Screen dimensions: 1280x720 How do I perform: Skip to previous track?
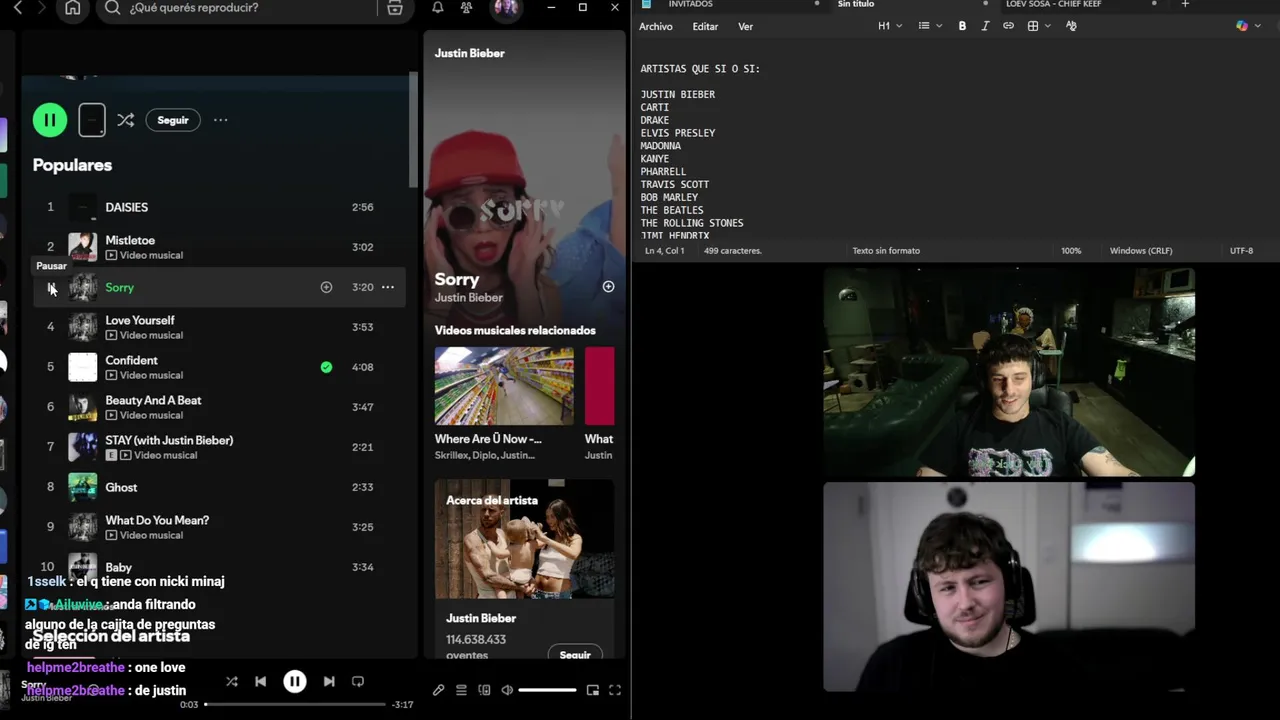[x=260, y=681]
